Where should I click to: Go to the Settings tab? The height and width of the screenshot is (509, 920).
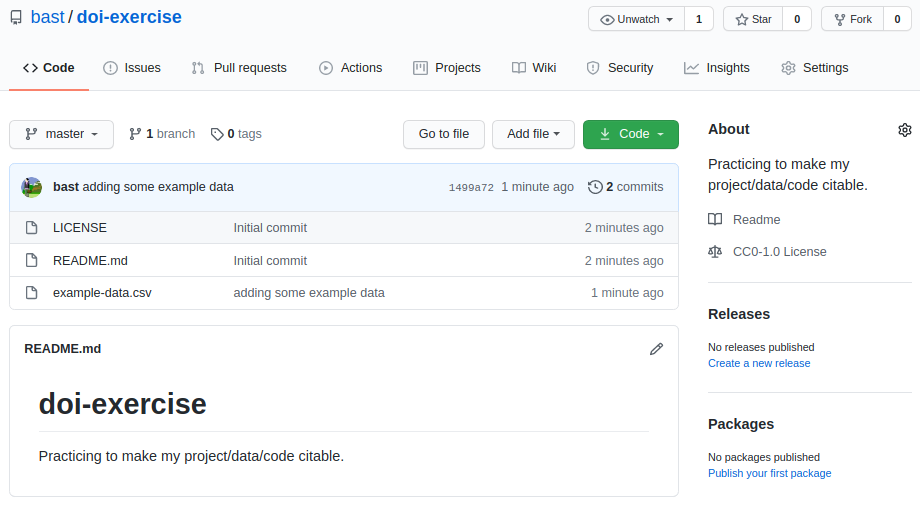point(814,68)
